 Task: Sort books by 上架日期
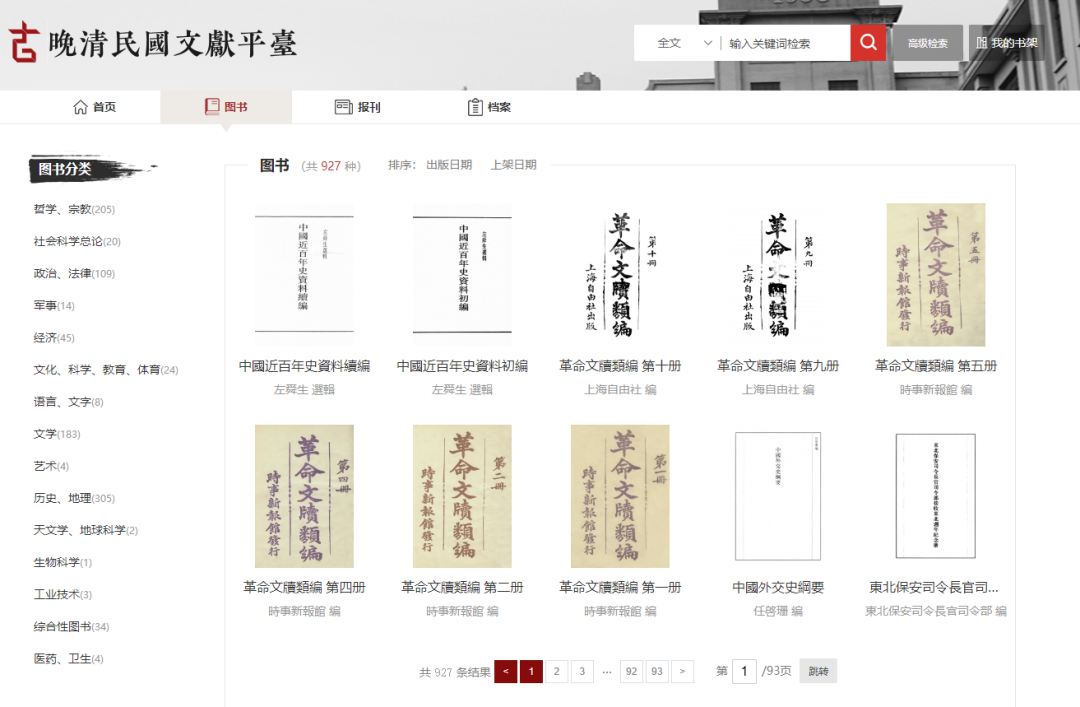(513, 165)
